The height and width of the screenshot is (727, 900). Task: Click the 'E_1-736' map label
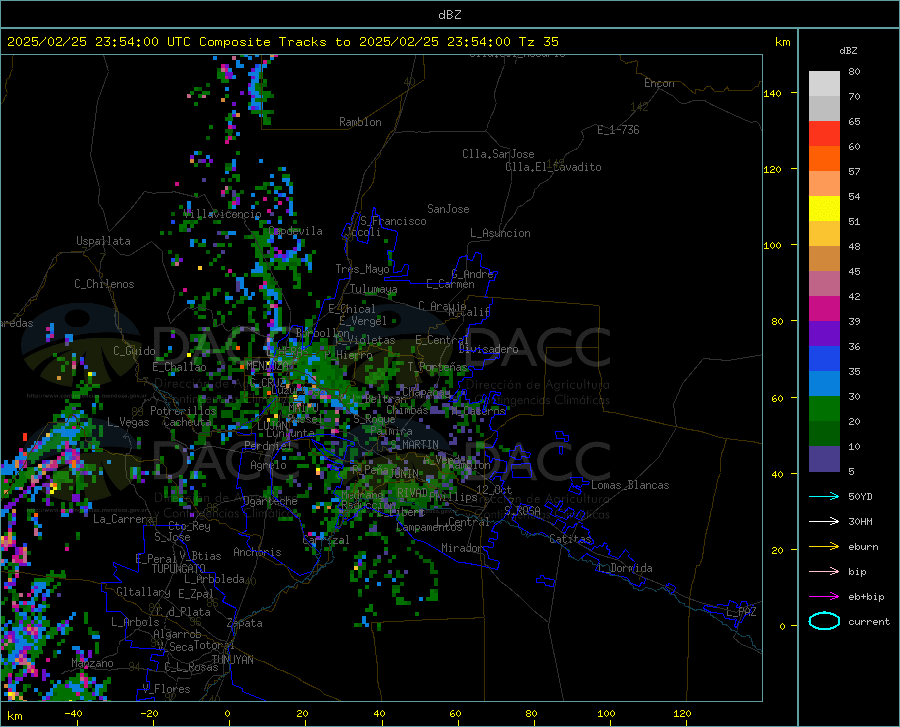618,130
